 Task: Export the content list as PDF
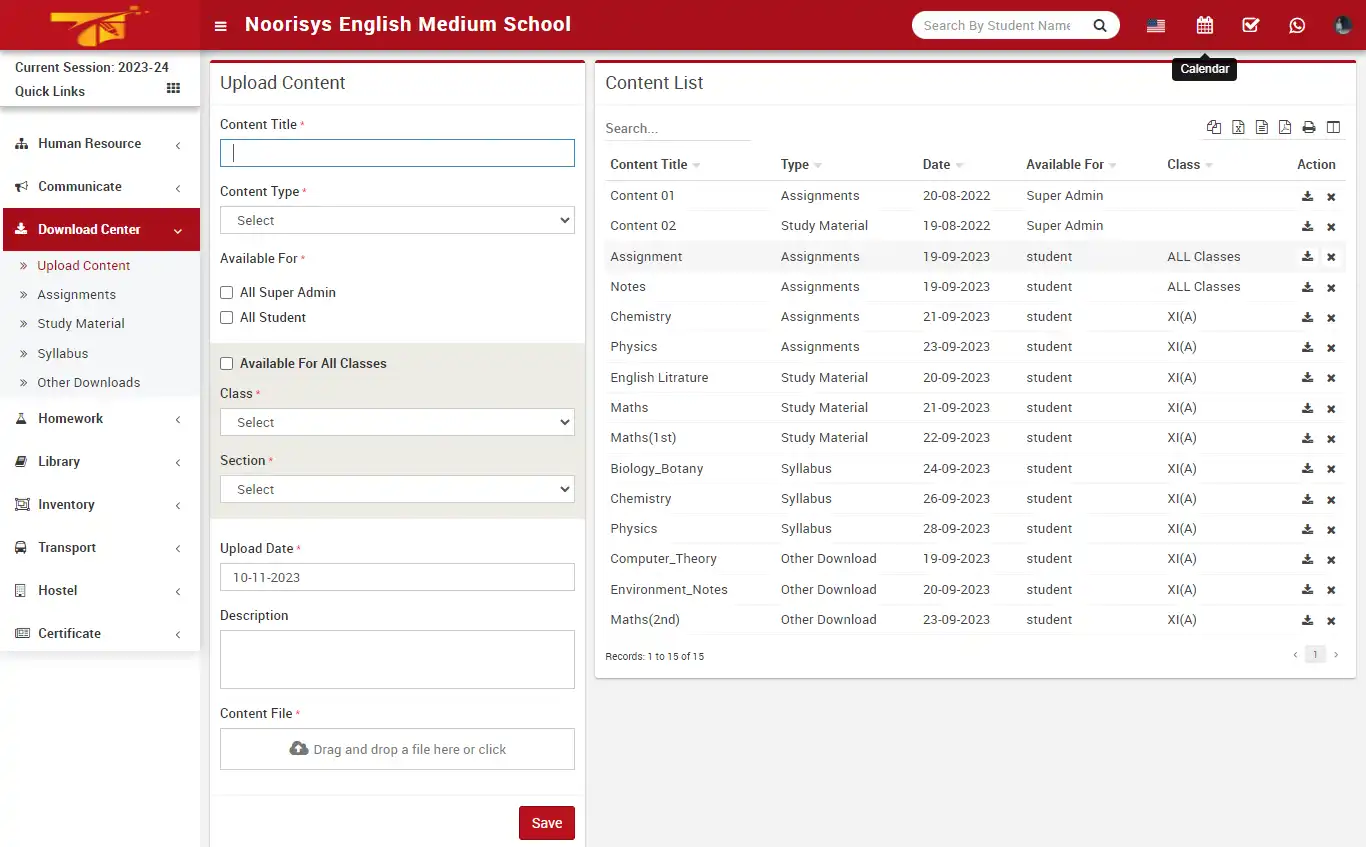(x=1284, y=127)
